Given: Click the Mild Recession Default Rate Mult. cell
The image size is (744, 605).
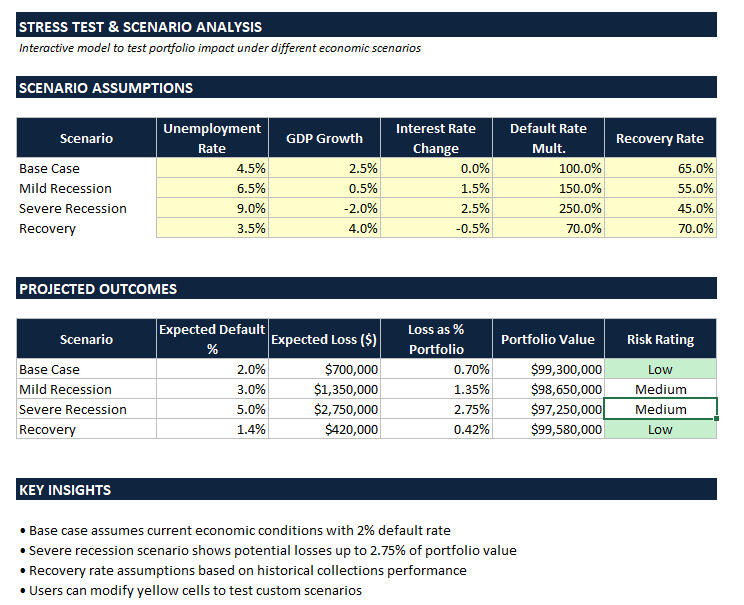Looking at the screenshot, I should tap(548, 189).
